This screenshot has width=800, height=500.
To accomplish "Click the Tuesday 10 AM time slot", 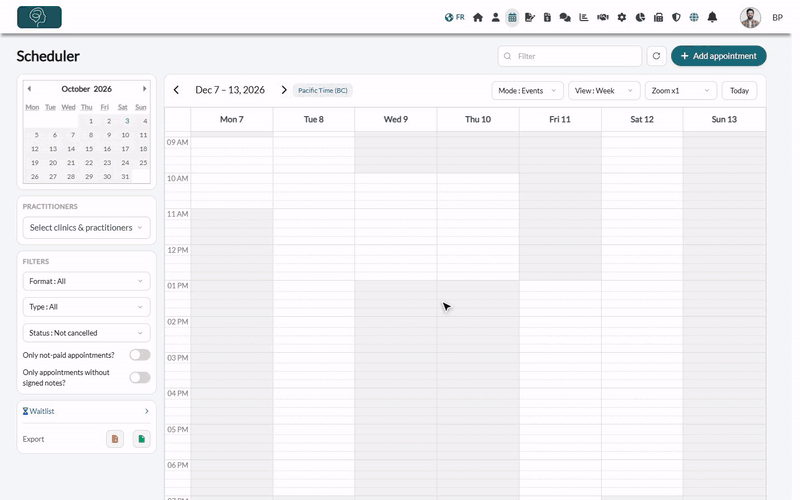I will click(x=314, y=191).
